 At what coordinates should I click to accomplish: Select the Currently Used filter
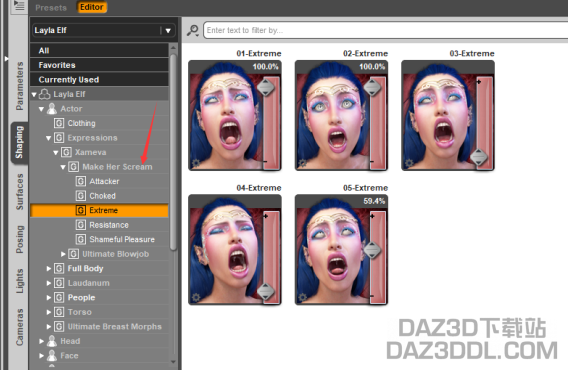coord(99,79)
